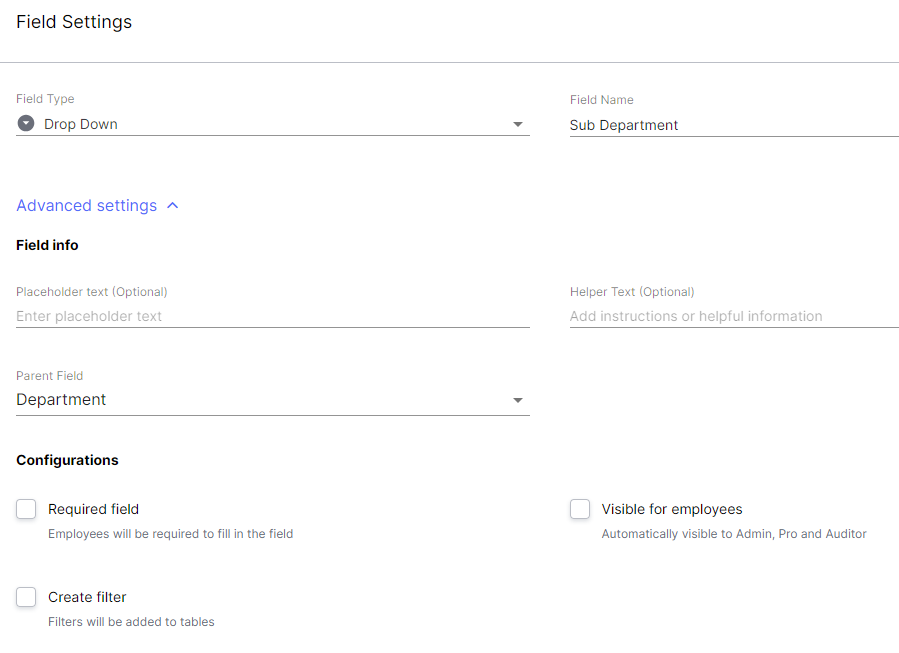The width and height of the screenshot is (899, 653).
Task: Tick the Create filter checkbox
Action: [26, 597]
